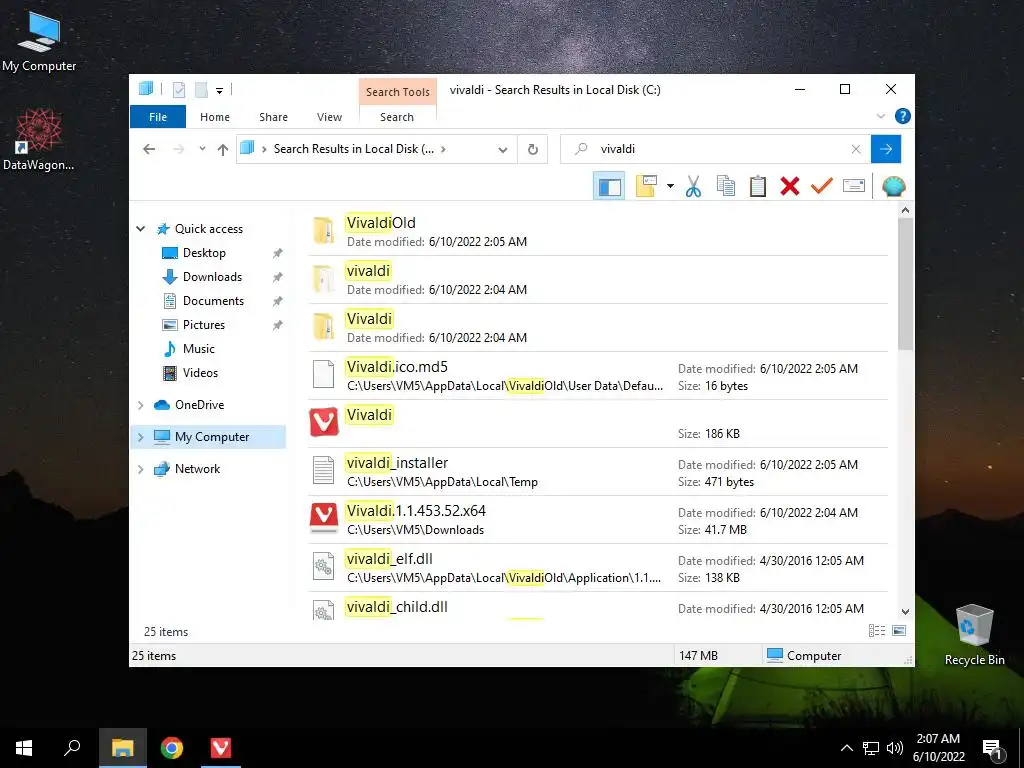This screenshot has height=768, width=1024.
Task: Select Documents in the navigation pane
Action: pyautogui.click(x=213, y=301)
